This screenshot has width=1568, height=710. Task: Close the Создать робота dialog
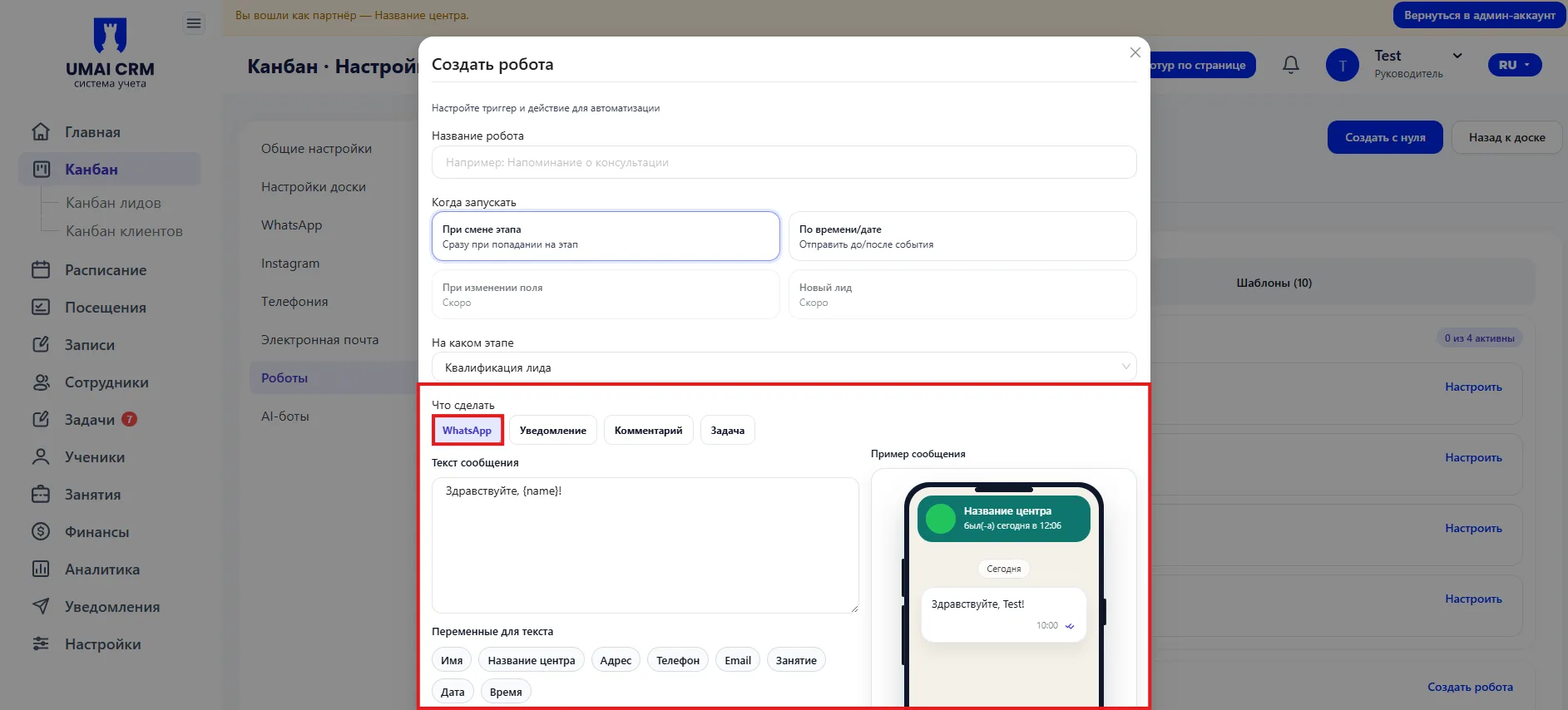pos(1135,52)
